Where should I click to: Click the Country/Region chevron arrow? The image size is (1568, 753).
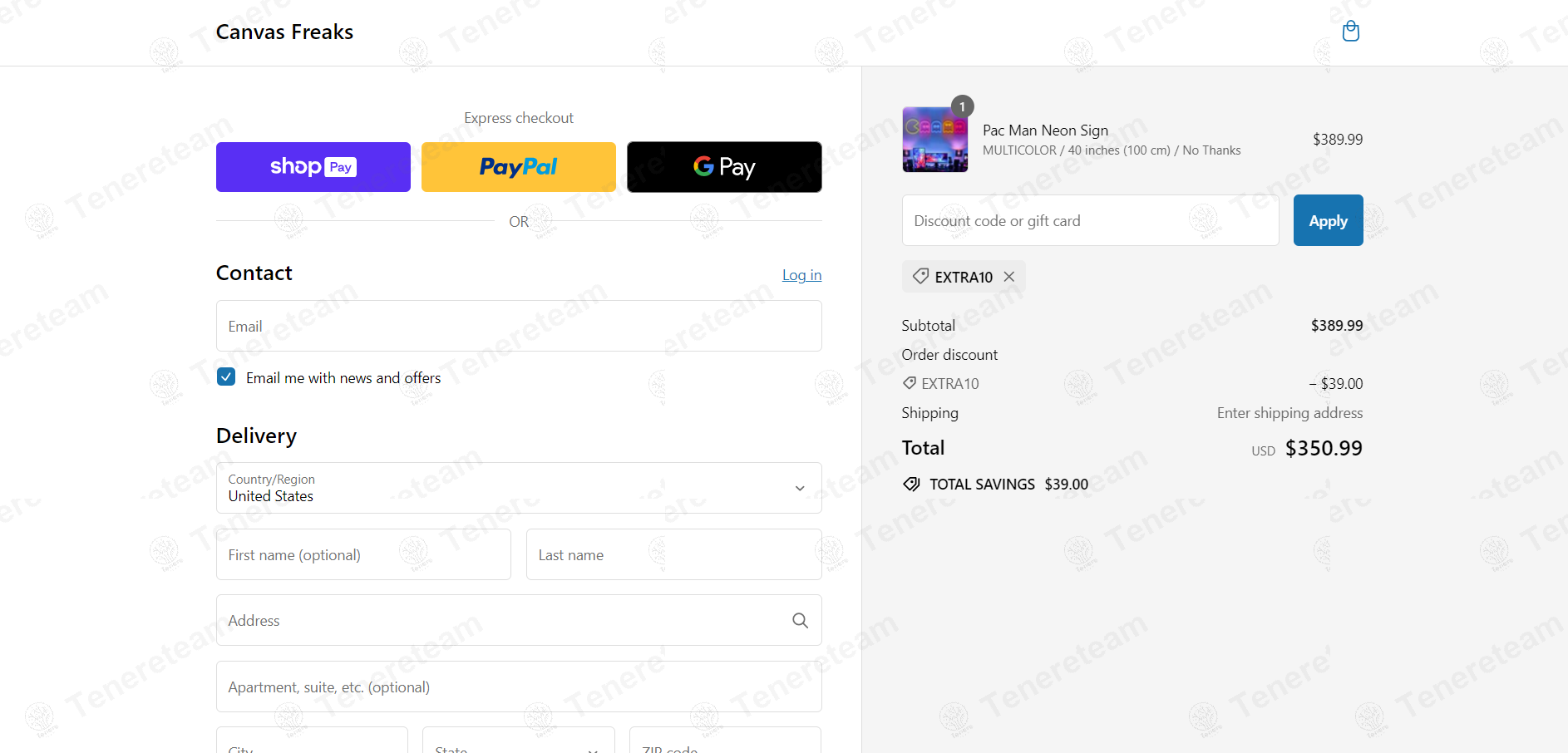click(800, 489)
